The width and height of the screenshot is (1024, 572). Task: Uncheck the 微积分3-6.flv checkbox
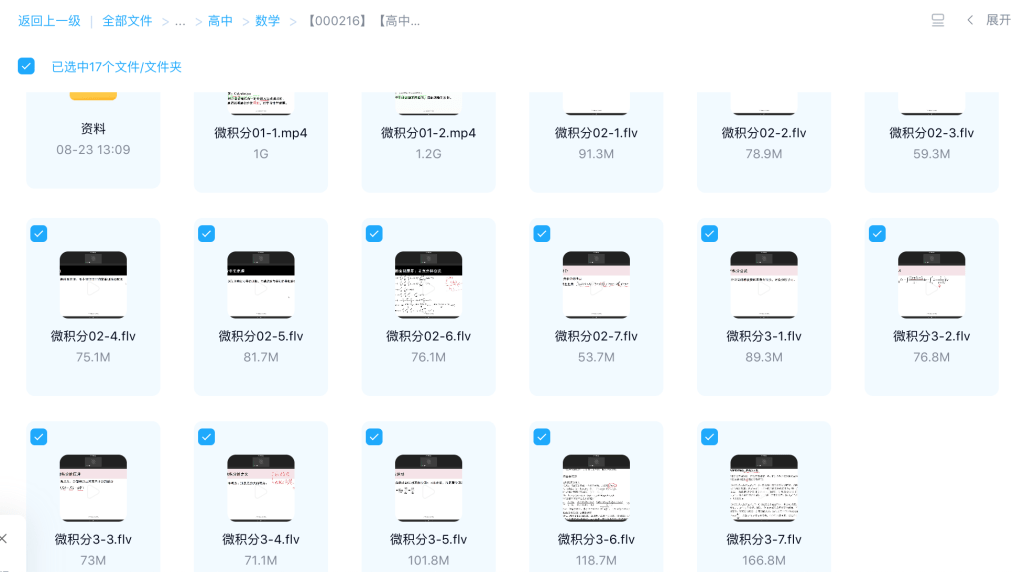[x=542, y=437]
